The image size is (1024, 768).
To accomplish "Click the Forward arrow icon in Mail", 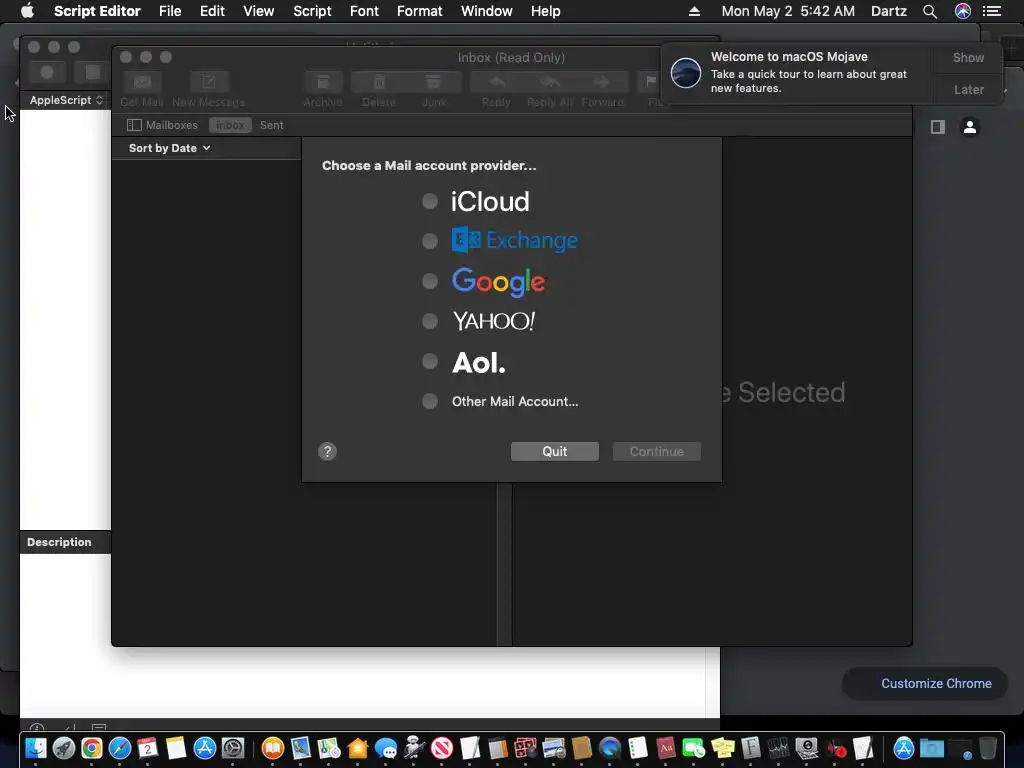I will click(602, 82).
